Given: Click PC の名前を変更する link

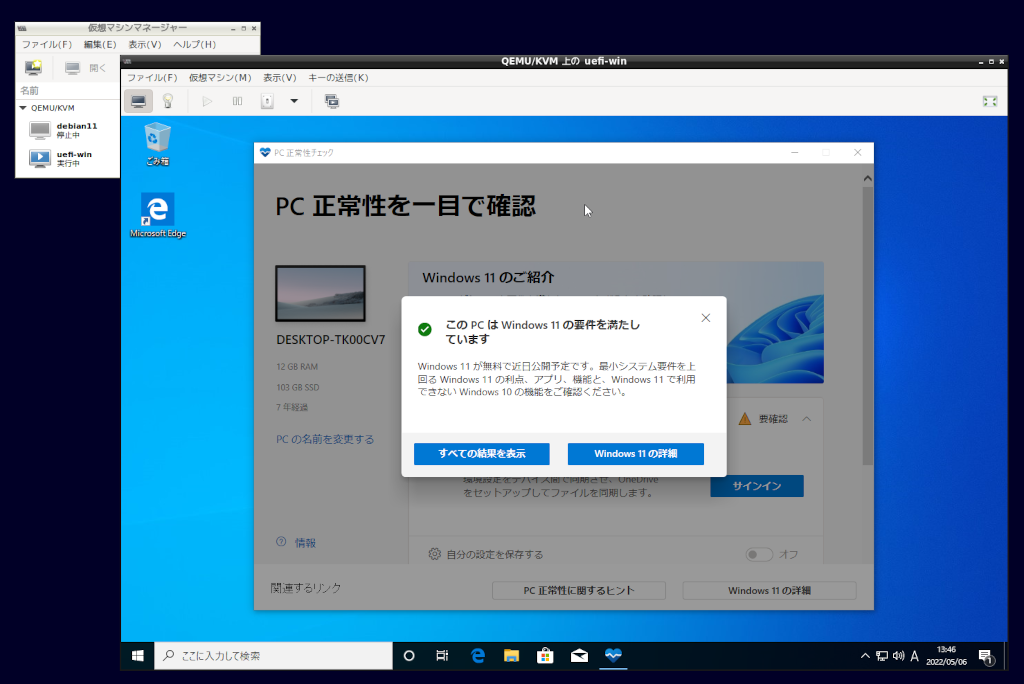Looking at the screenshot, I should coord(325,439).
